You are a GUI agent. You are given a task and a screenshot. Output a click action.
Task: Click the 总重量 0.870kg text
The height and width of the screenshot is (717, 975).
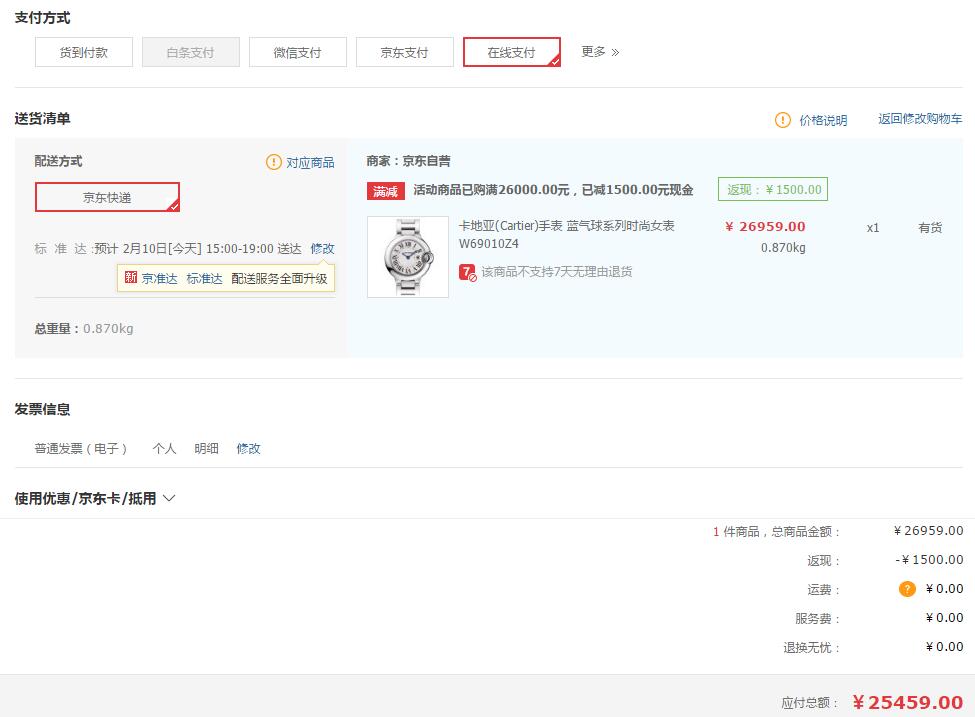[x=84, y=328]
